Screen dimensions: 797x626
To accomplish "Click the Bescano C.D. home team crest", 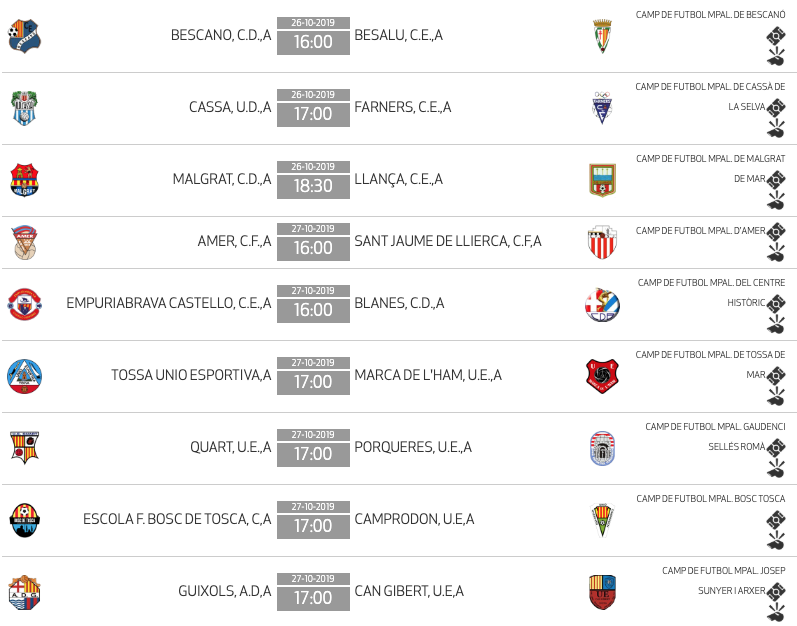I will [x=25, y=36].
